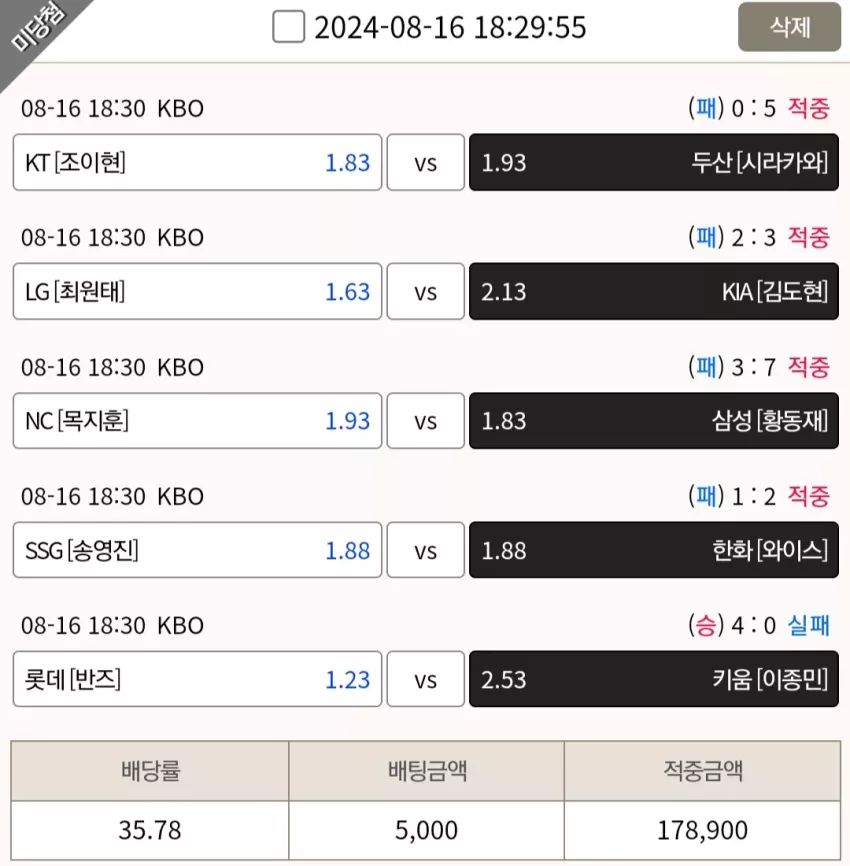
Task: Select the 롯데 [반즈] 1.23 odds box
Action: point(197,679)
